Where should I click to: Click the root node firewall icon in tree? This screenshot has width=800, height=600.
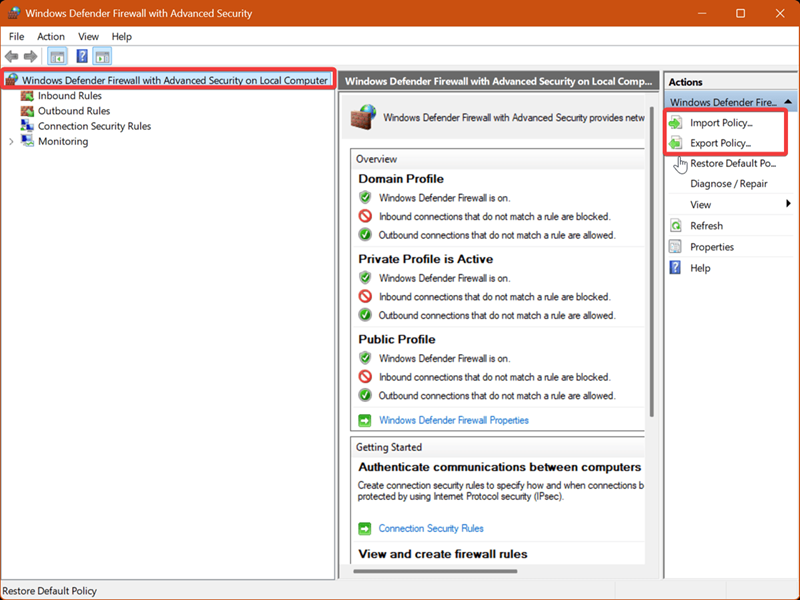click(12, 80)
